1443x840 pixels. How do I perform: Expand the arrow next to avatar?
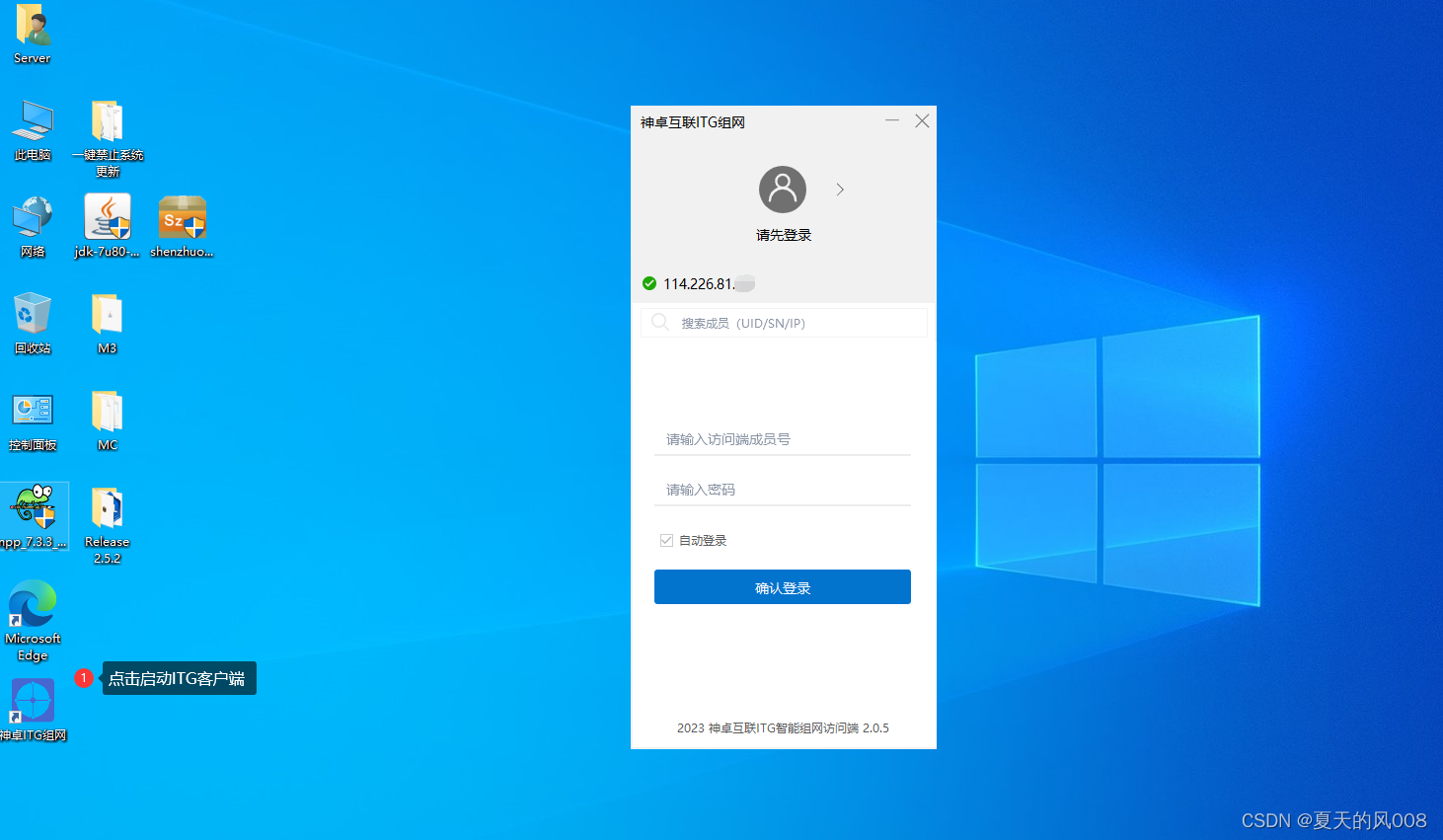(x=840, y=190)
